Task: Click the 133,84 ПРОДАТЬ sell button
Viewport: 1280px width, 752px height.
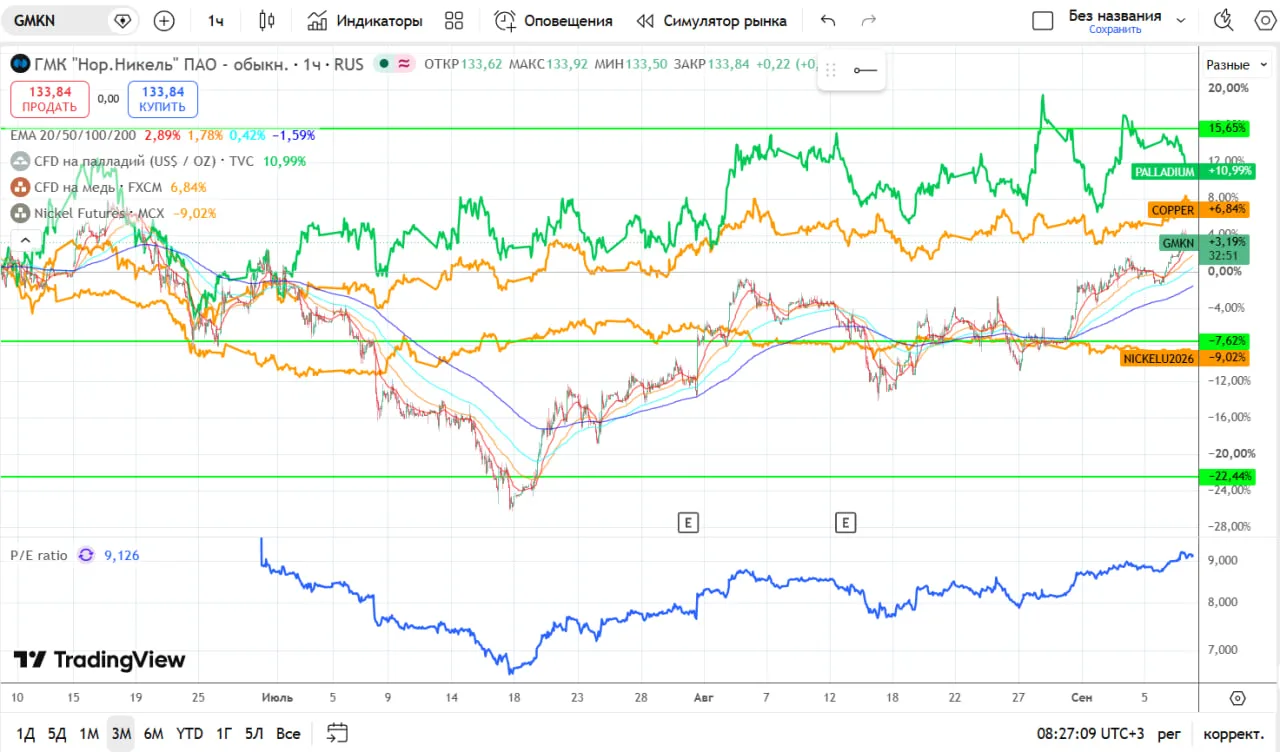Action: [x=50, y=99]
